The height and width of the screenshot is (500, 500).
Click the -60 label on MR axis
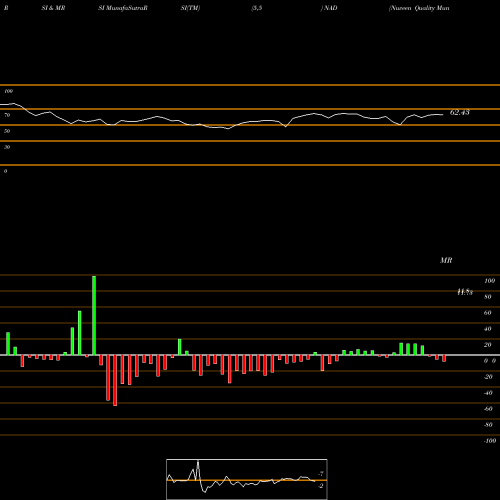pyautogui.click(x=488, y=409)
